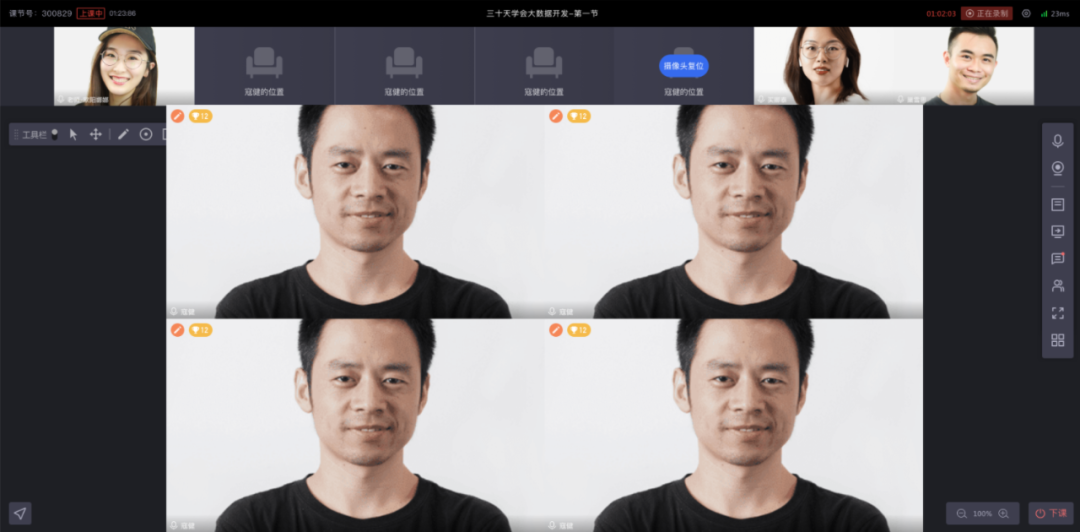Toggle the webcam camera icon

click(x=1057, y=168)
